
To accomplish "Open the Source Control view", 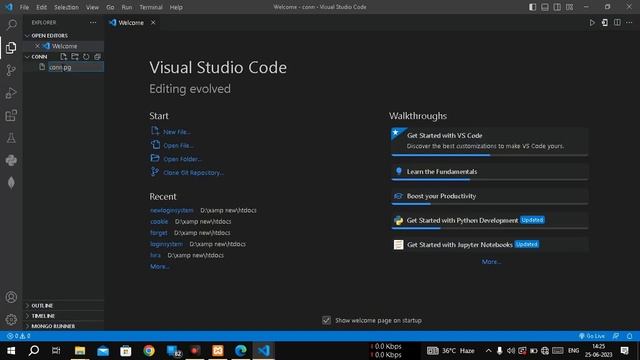I will coord(11,70).
